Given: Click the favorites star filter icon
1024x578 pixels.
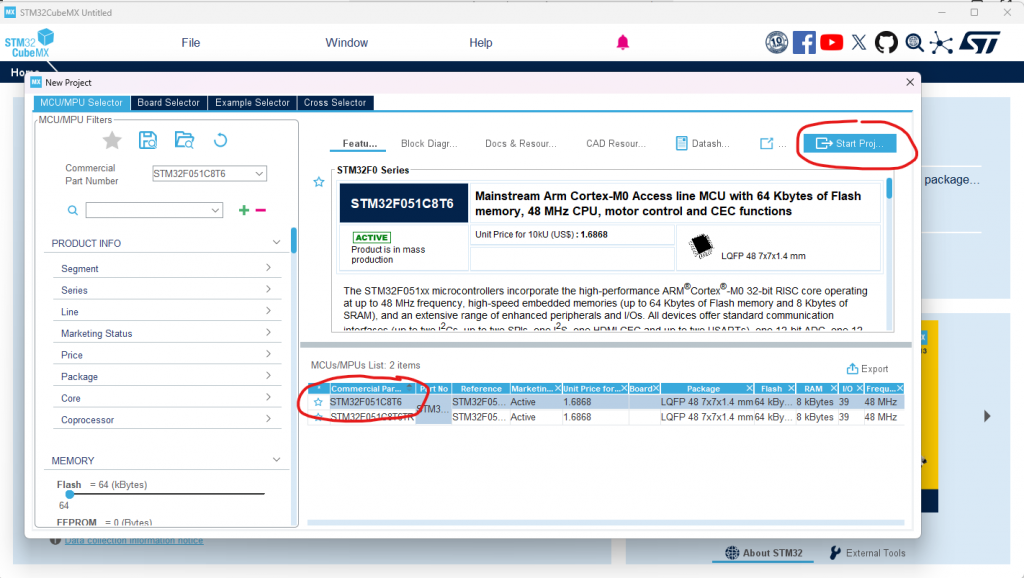Looking at the screenshot, I should [x=113, y=140].
